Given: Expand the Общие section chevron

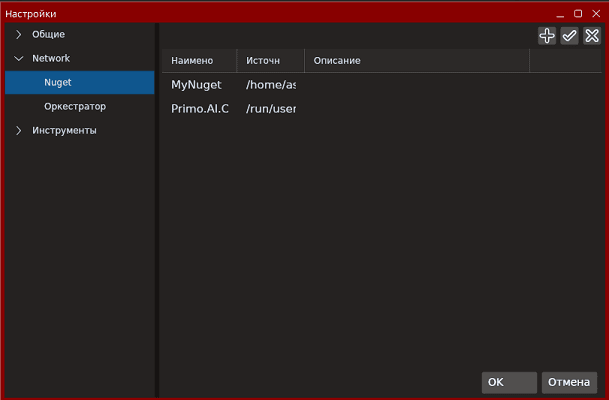Looking at the screenshot, I should point(18,35).
